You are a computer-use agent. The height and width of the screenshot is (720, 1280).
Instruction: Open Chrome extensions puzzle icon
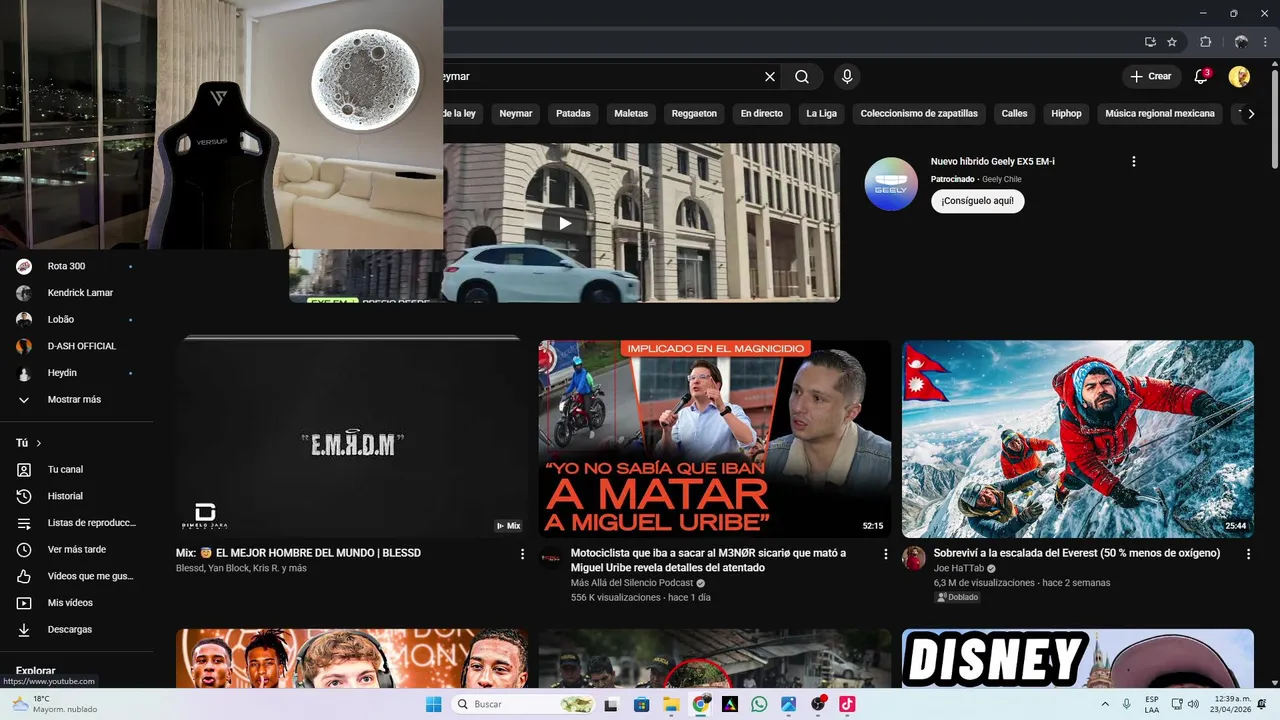[x=1205, y=42]
